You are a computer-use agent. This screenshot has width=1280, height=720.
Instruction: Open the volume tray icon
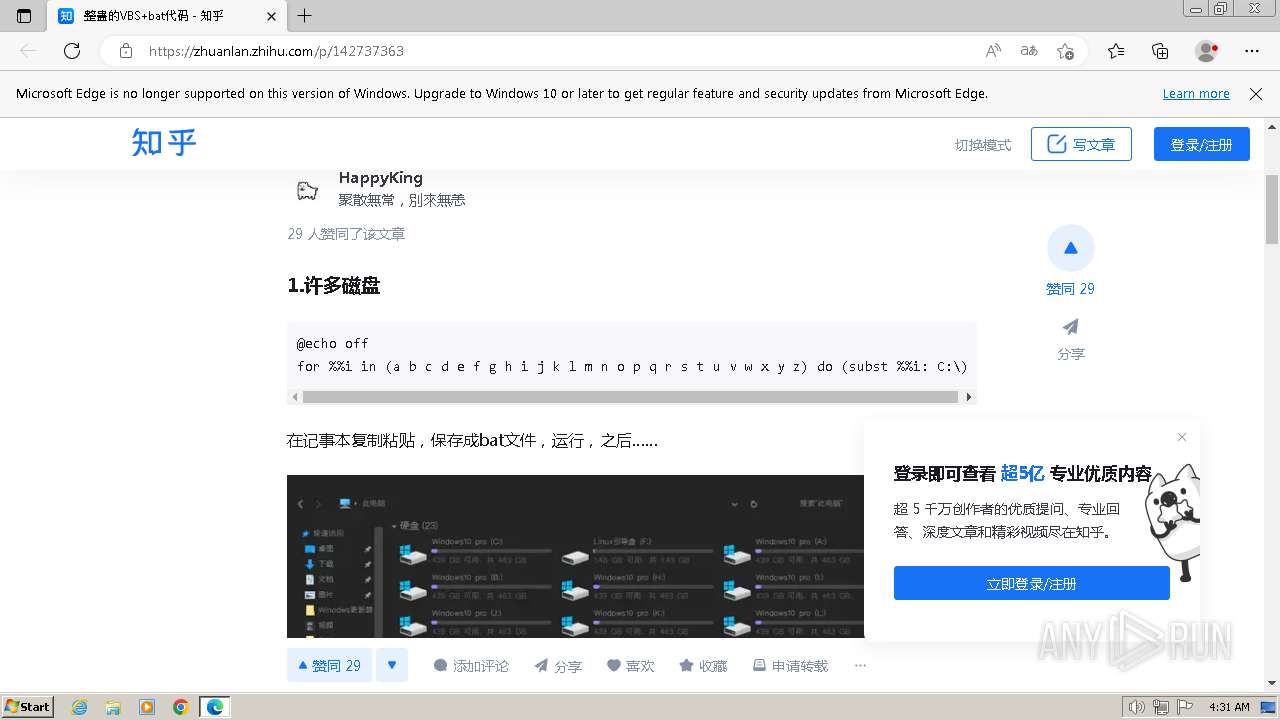click(1137, 707)
